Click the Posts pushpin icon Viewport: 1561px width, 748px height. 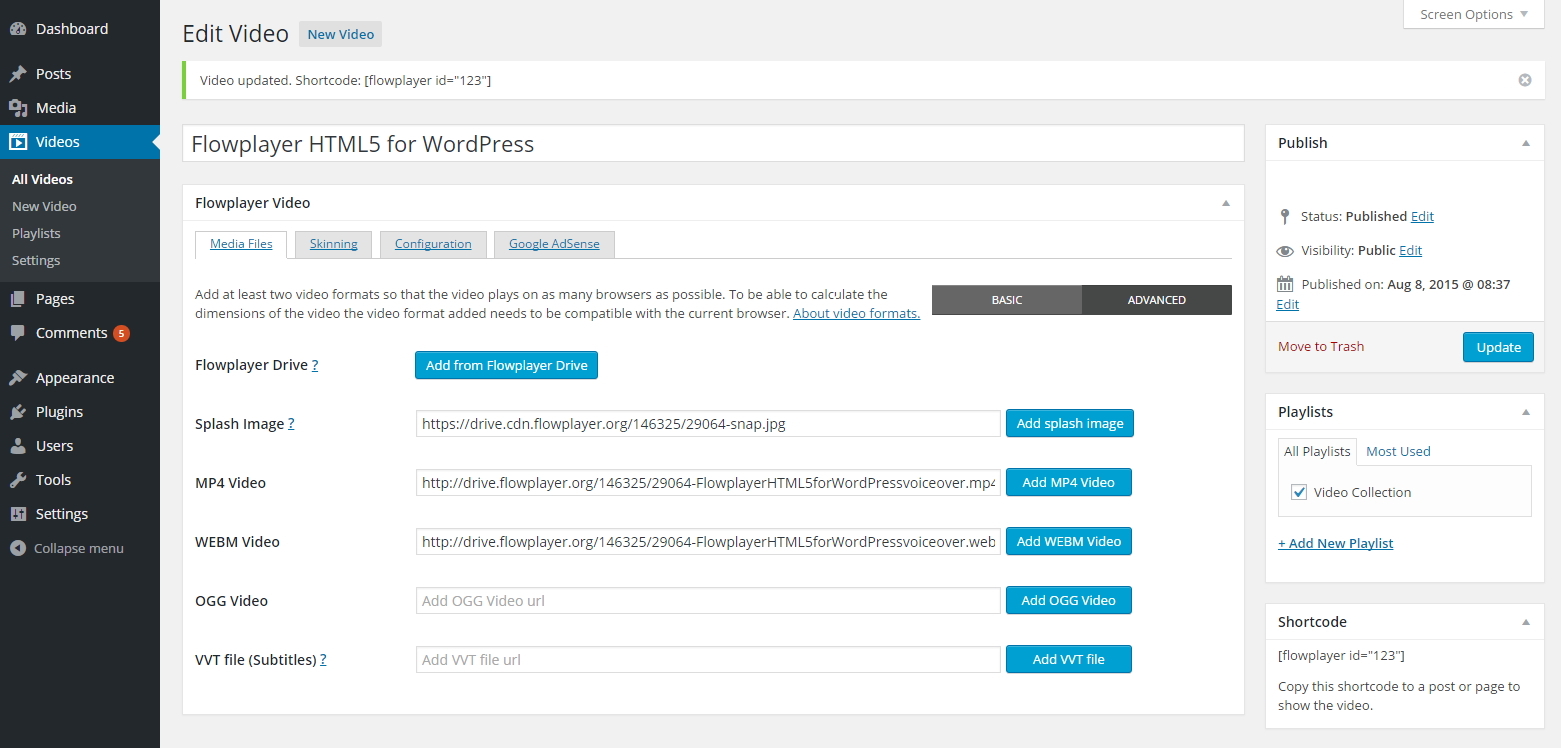coord(18,74)
